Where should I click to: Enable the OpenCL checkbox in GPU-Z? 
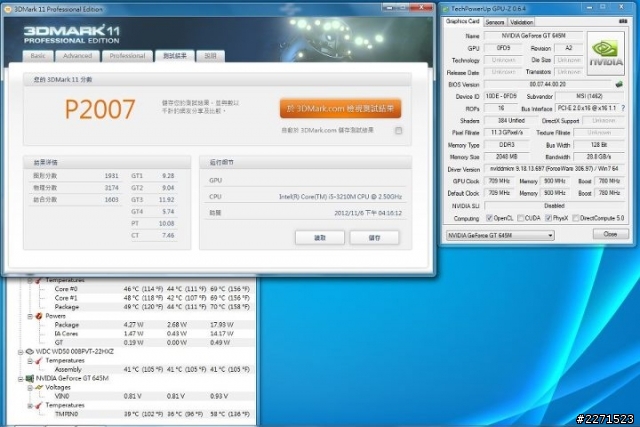pos(489,218)
